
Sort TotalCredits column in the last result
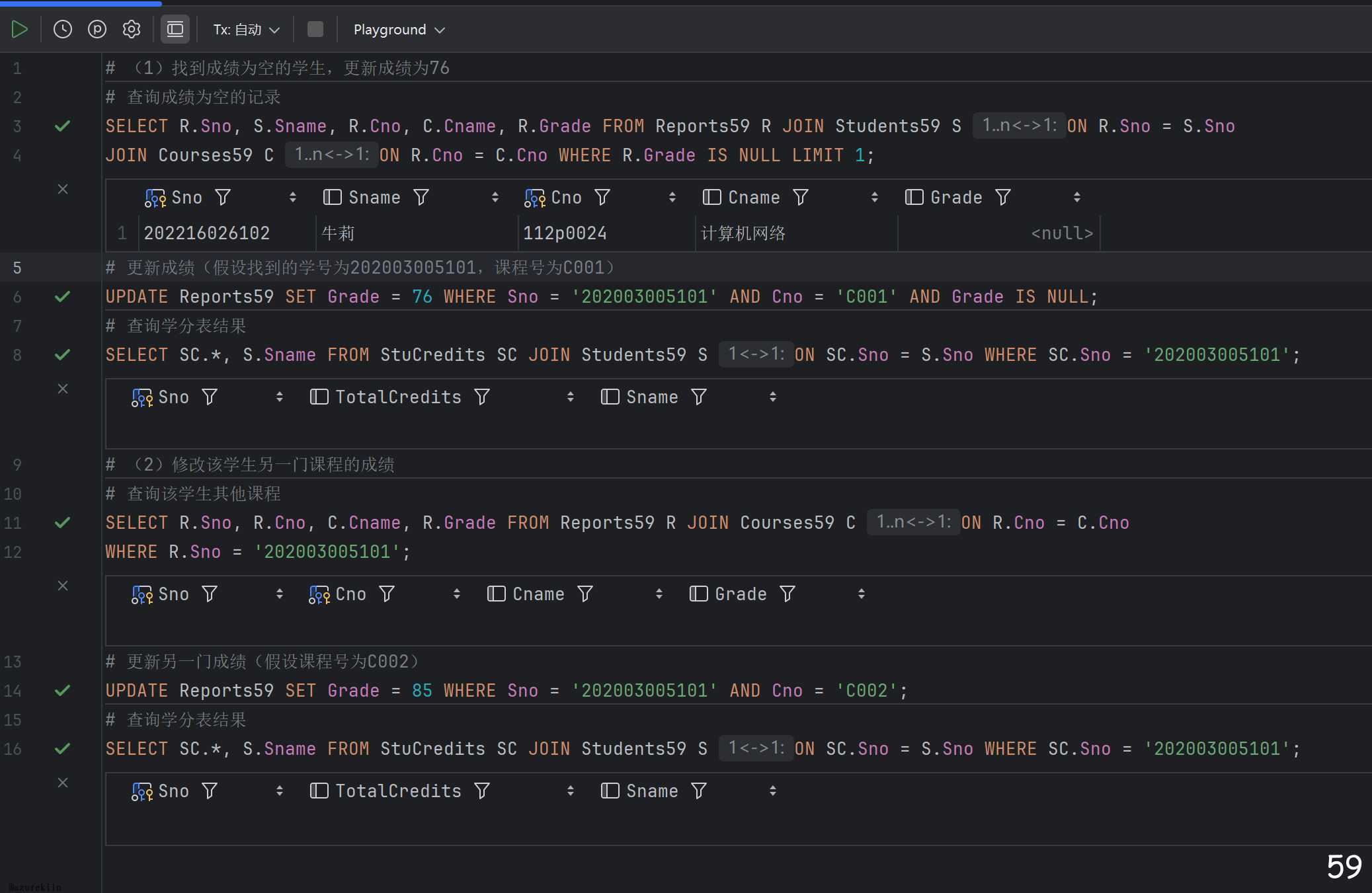click(571, 791)
